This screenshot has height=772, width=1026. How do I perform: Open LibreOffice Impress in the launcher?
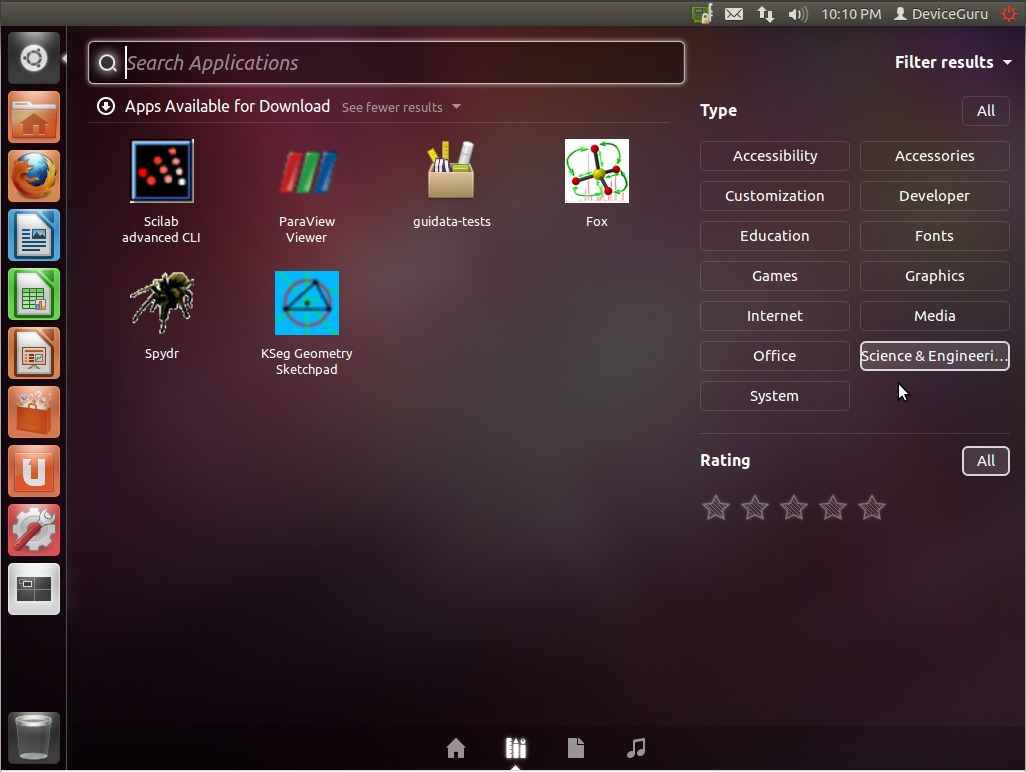(x=34, y=353)
